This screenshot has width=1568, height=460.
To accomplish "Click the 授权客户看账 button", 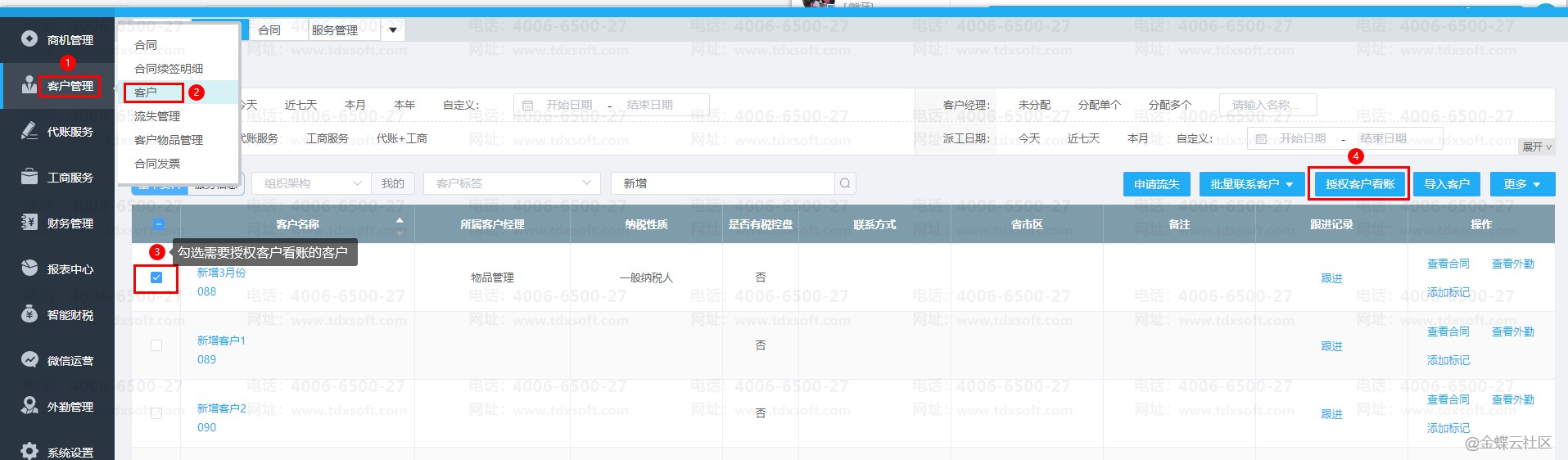I will pyautogui.click(x=1359, y=184).
